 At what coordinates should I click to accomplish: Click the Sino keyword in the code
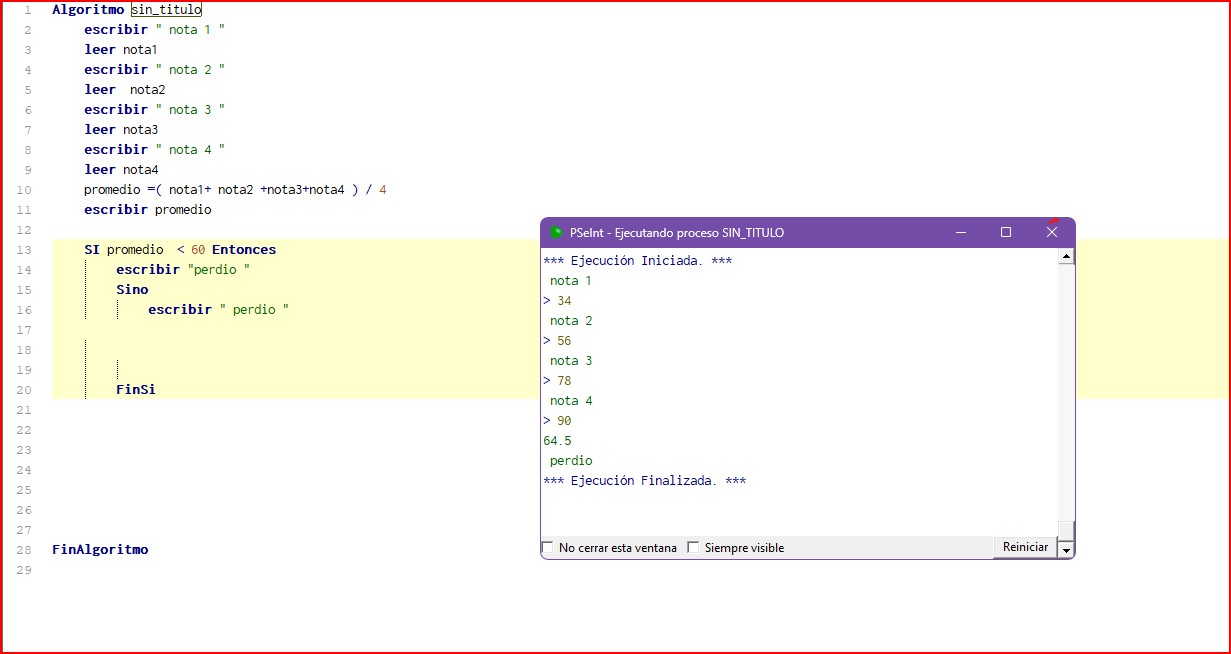132,290
